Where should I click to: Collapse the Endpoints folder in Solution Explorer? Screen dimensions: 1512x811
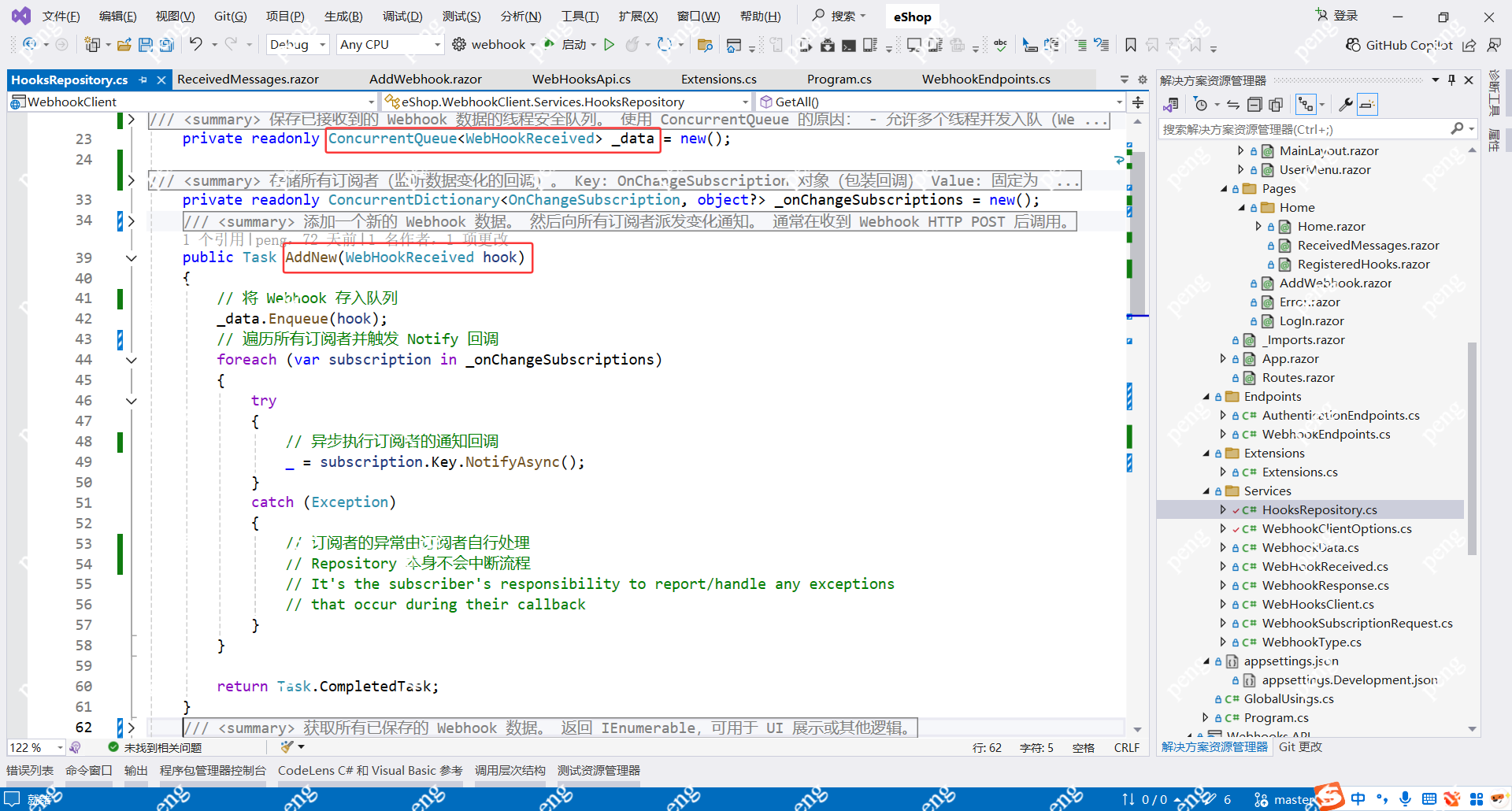click(1206, 397)
